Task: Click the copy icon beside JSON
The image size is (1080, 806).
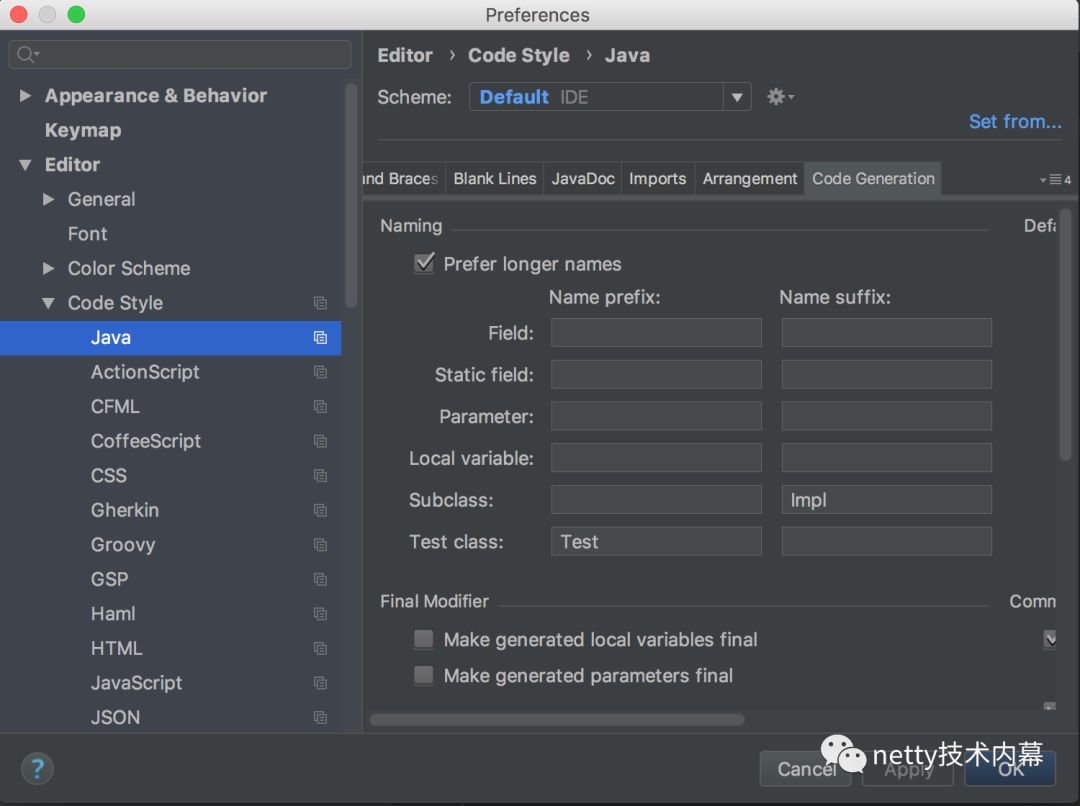Action: 320,717
